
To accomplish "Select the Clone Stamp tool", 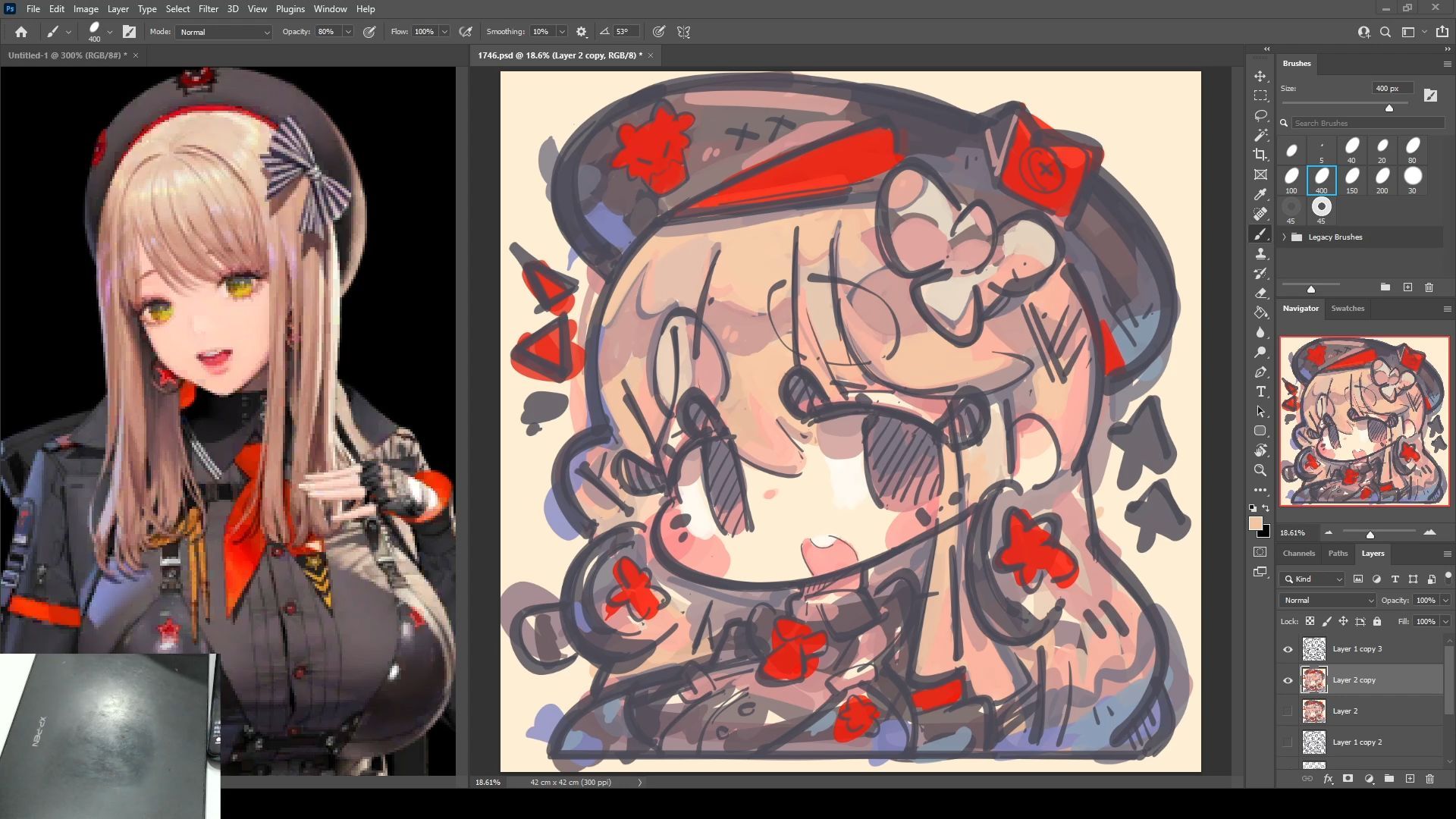I will 1260,254.
